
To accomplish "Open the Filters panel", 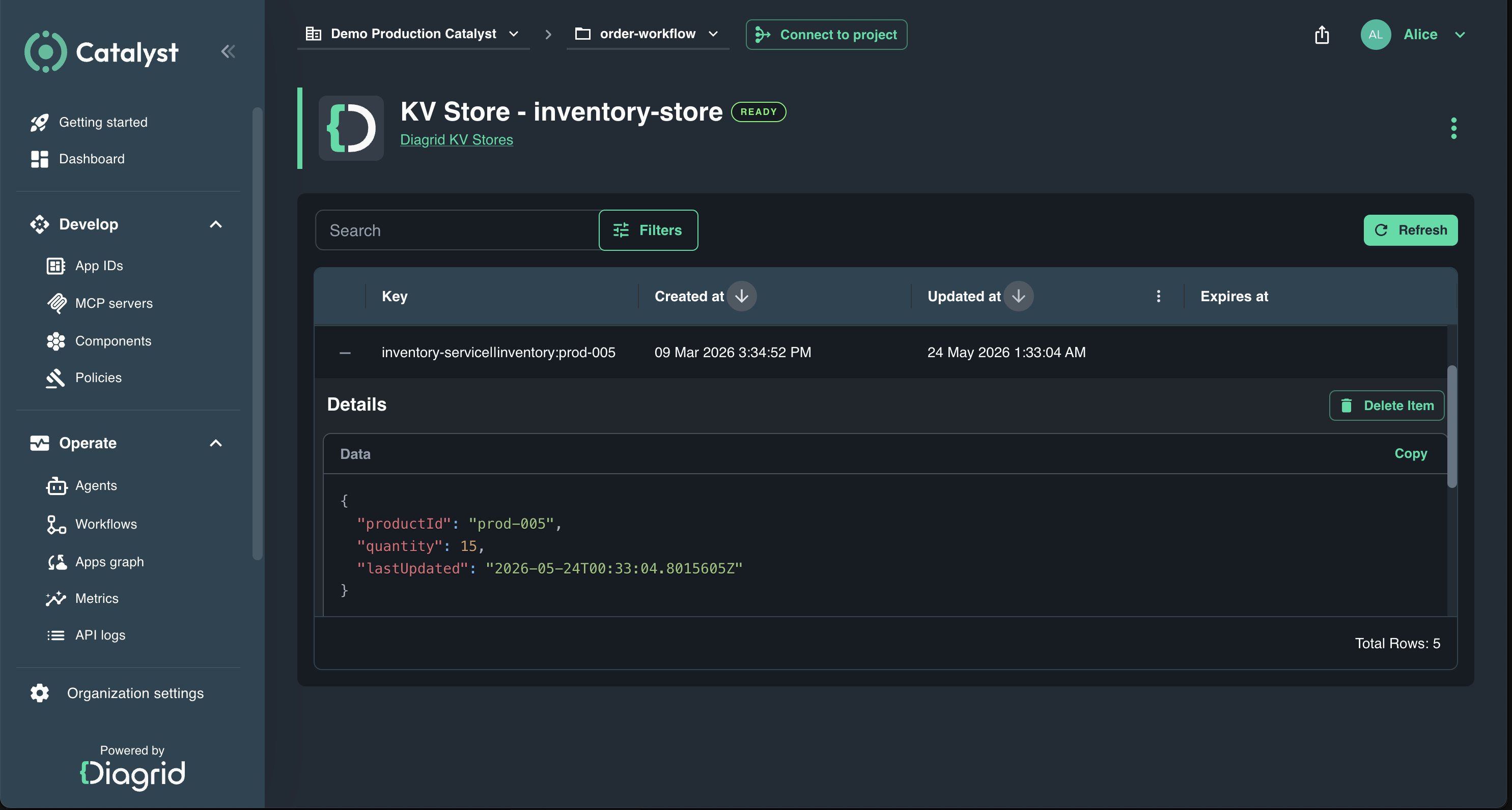I will coord(648,230).
